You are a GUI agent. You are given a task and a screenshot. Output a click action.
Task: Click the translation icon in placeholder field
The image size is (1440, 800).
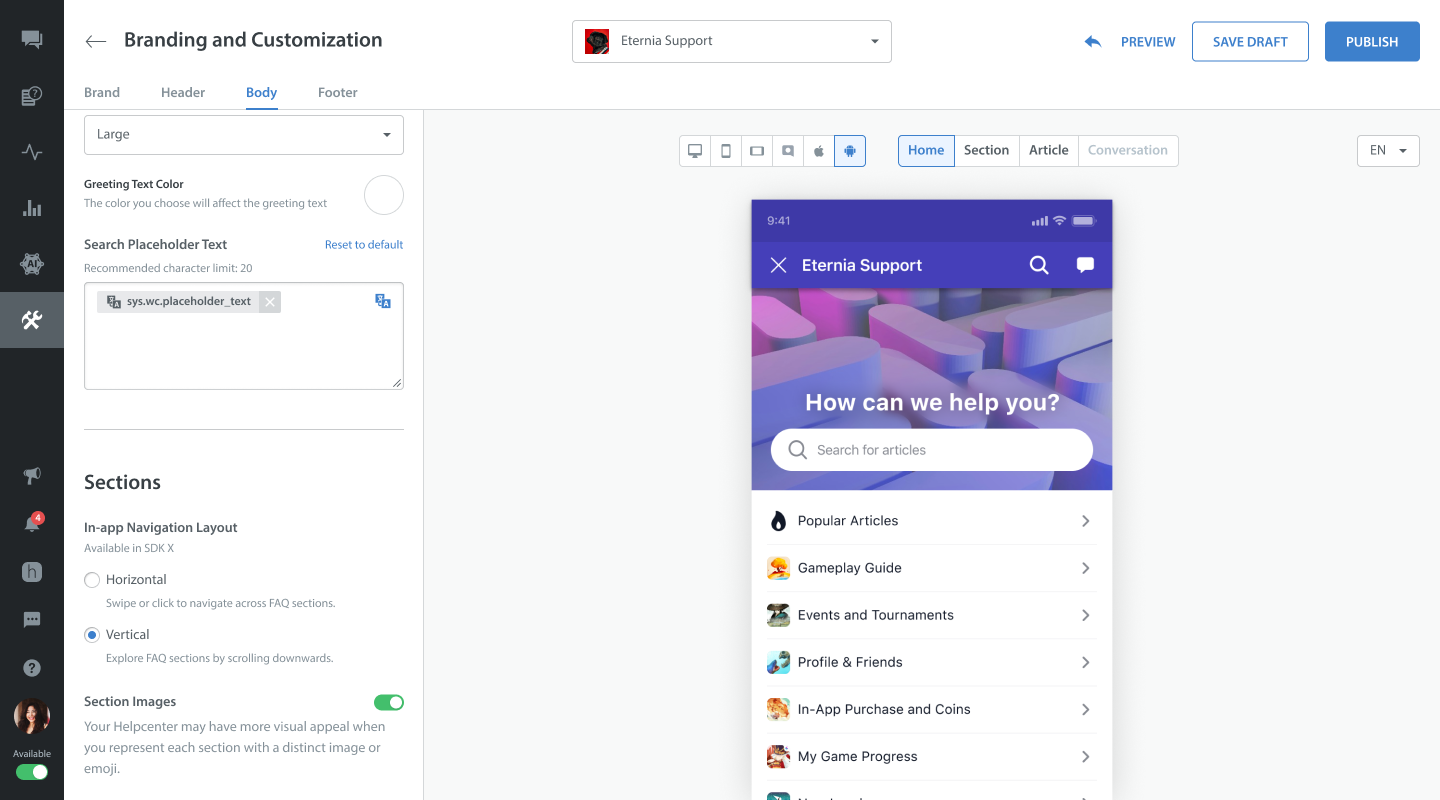383,301
